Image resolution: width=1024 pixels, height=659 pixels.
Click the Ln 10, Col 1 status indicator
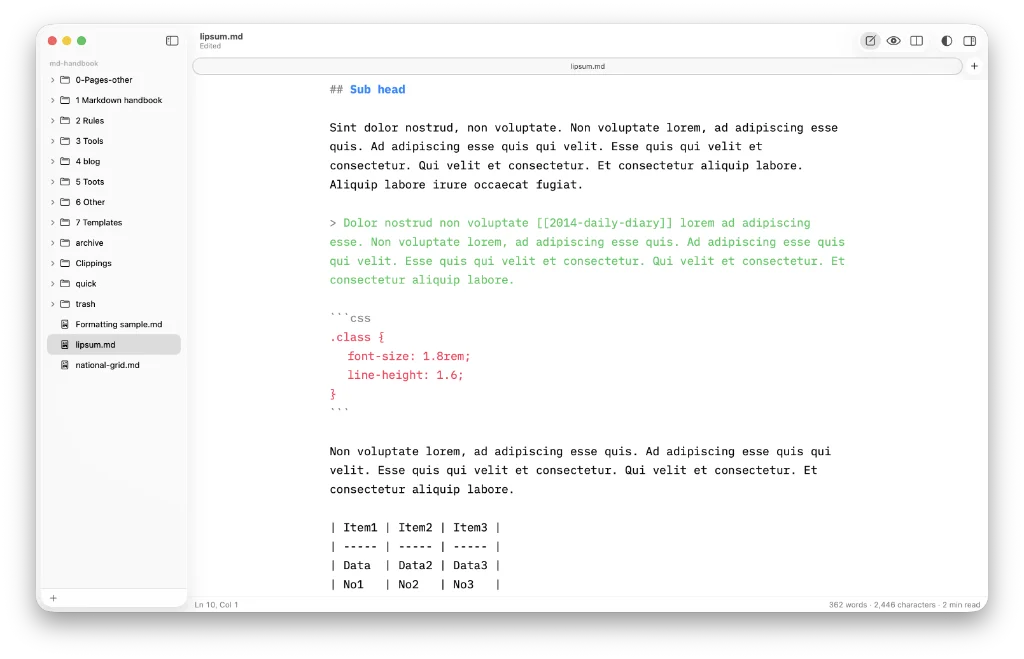point(216,605)
